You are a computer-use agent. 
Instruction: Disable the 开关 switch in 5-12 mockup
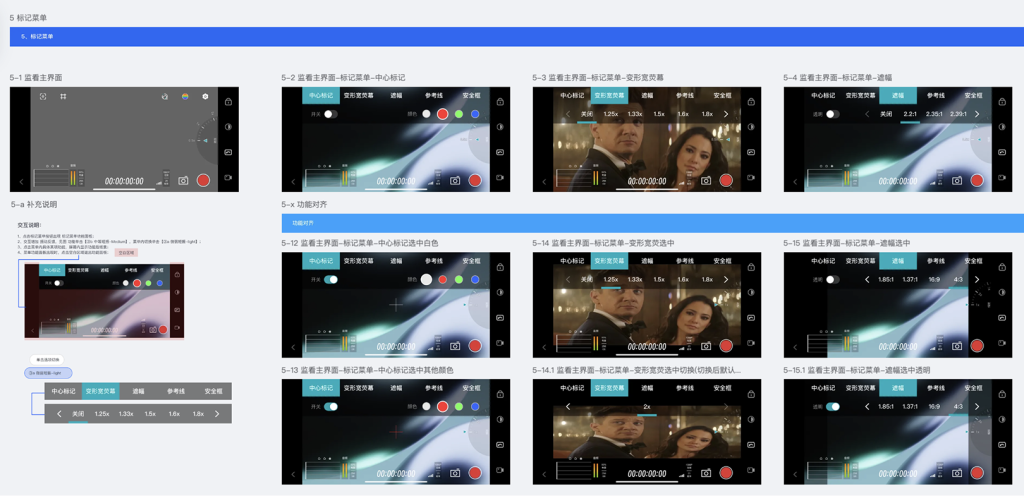point(330,279)
